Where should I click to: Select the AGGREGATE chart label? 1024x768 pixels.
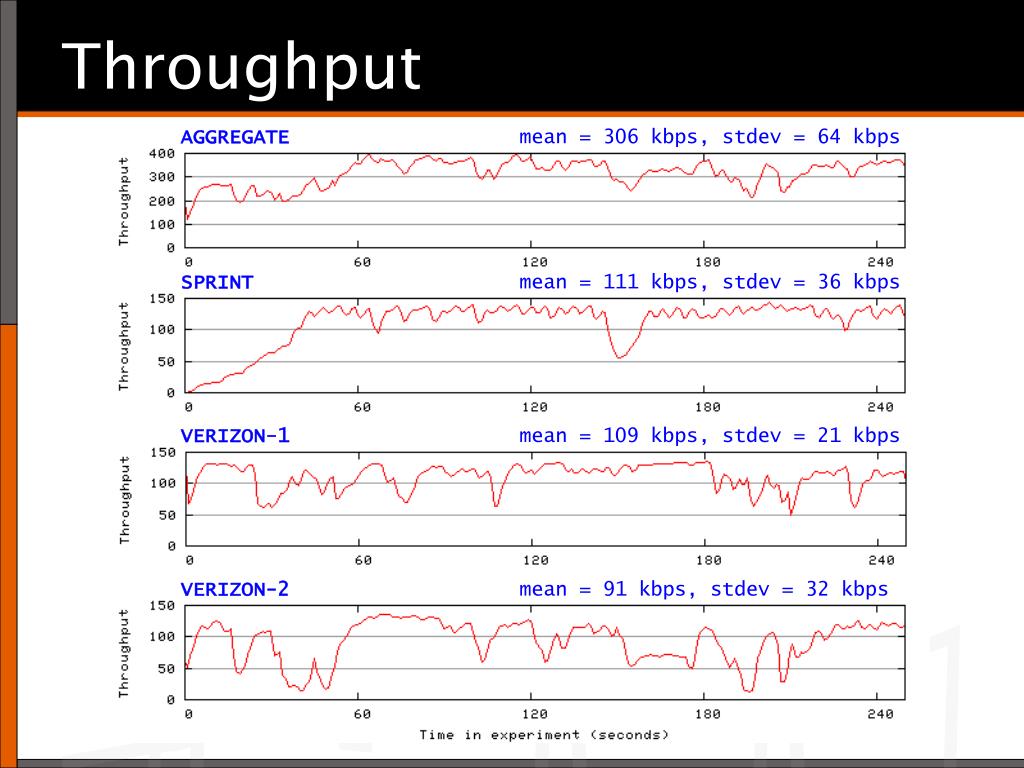(x=234, y=137)
